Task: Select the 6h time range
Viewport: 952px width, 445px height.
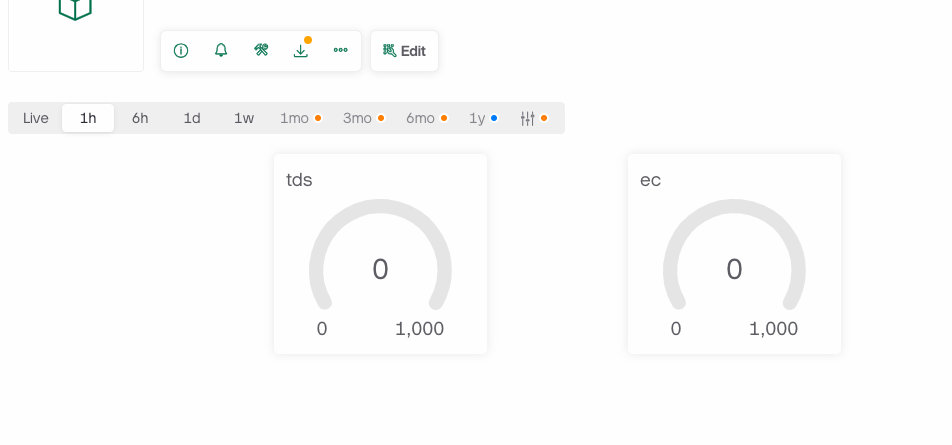Action: coord(140,118)
